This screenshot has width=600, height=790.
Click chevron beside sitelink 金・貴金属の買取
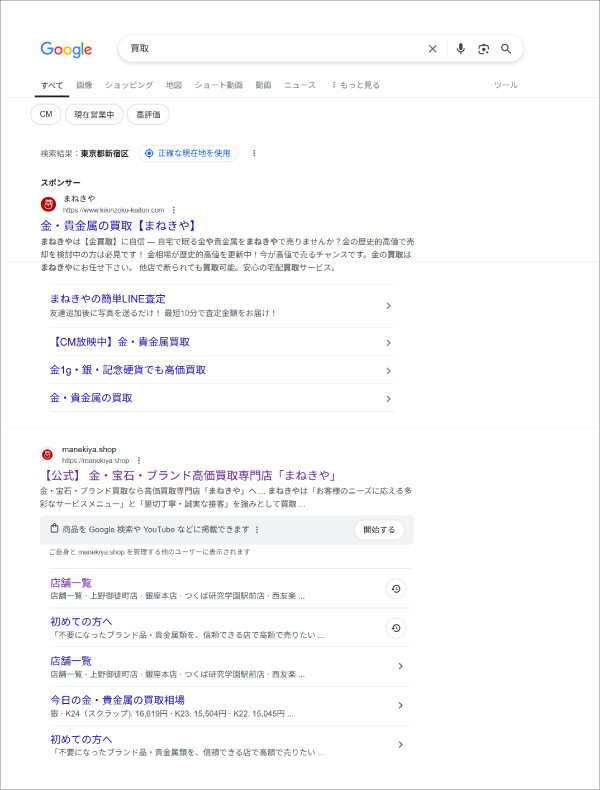(388, 399)
